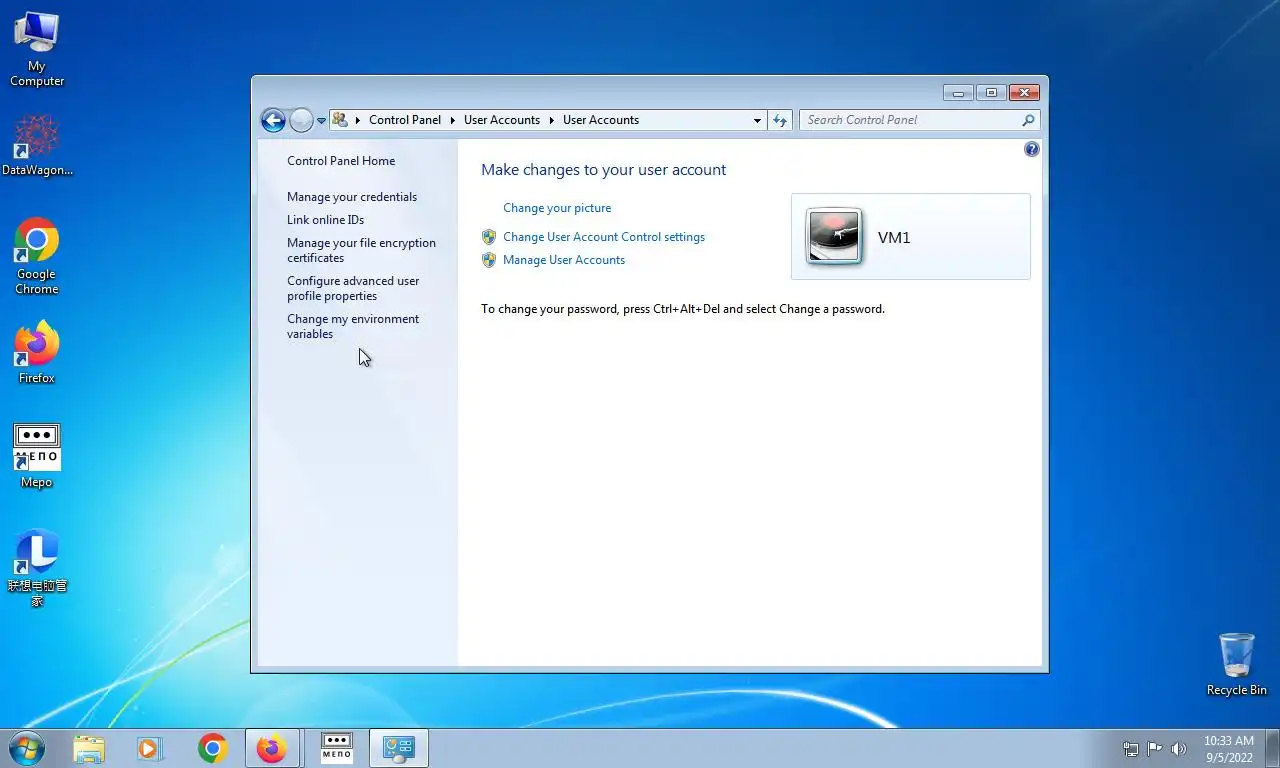Open Change my environment variables
The width and height of the screenshot is (1280, 768).
[353, 326]
